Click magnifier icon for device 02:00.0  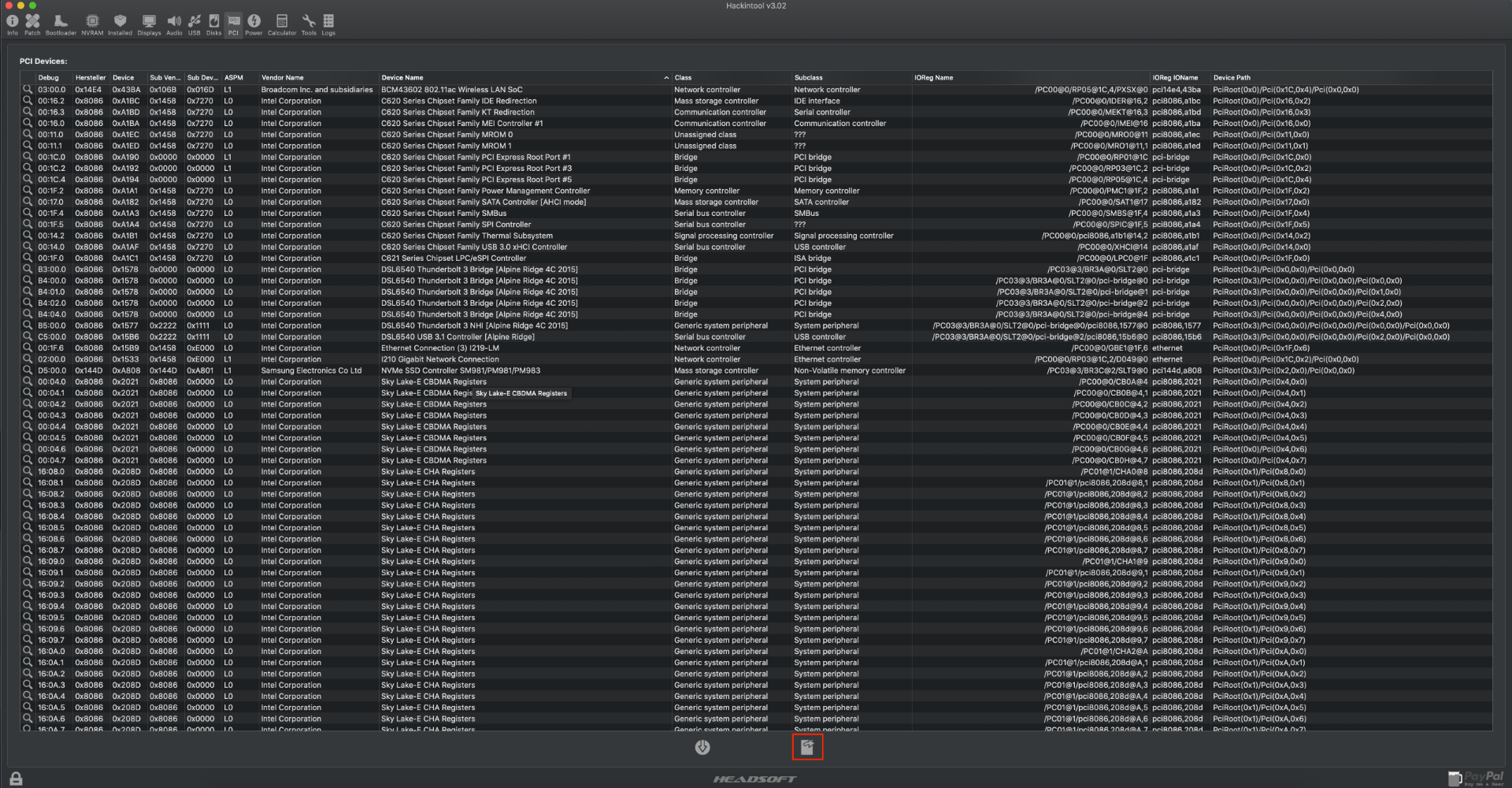(x=28, y=359)
